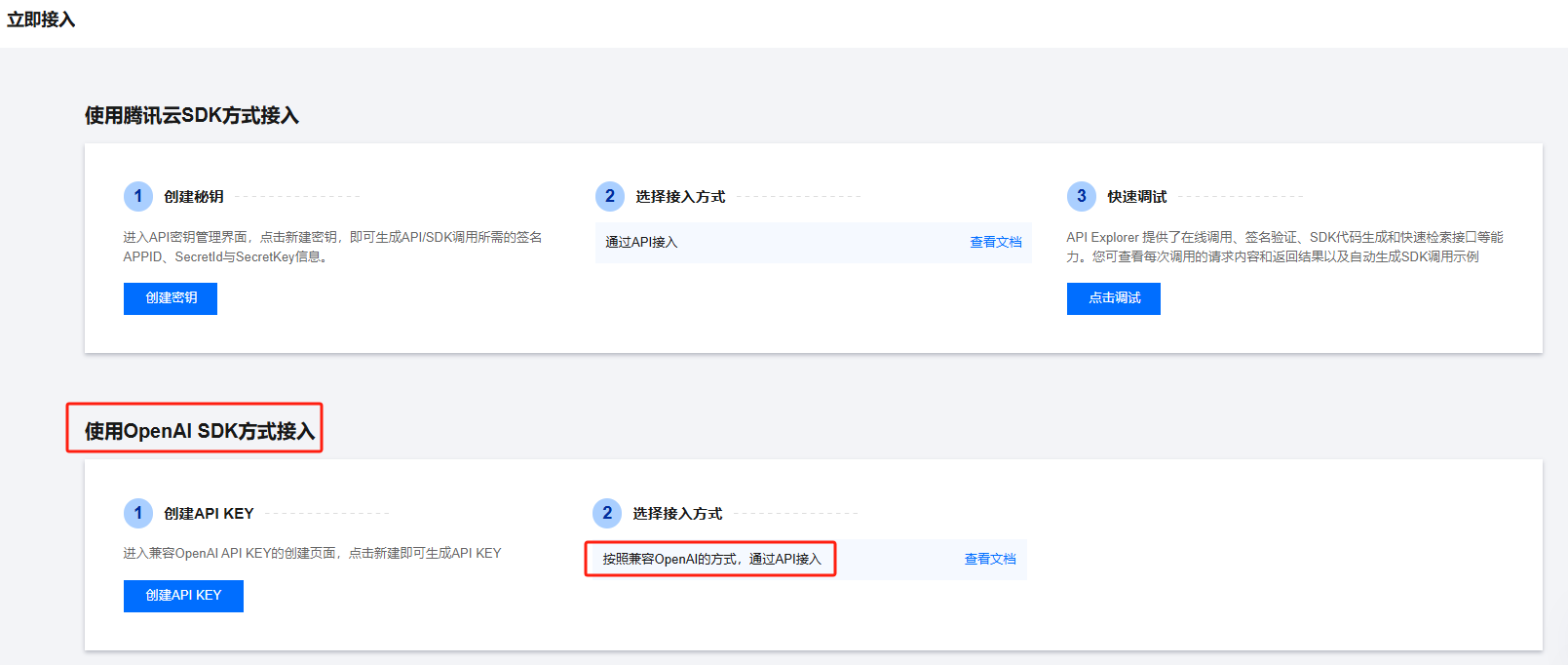Image resolution: width=1568 pixels, height=665 pixels.
Task: Click the 进入兼容OpenAI API KEY description text
Action: pos(312,553)
